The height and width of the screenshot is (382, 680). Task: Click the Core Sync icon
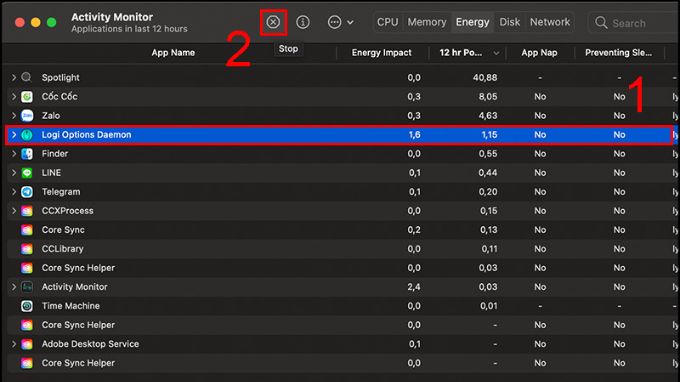coord(27,230)
